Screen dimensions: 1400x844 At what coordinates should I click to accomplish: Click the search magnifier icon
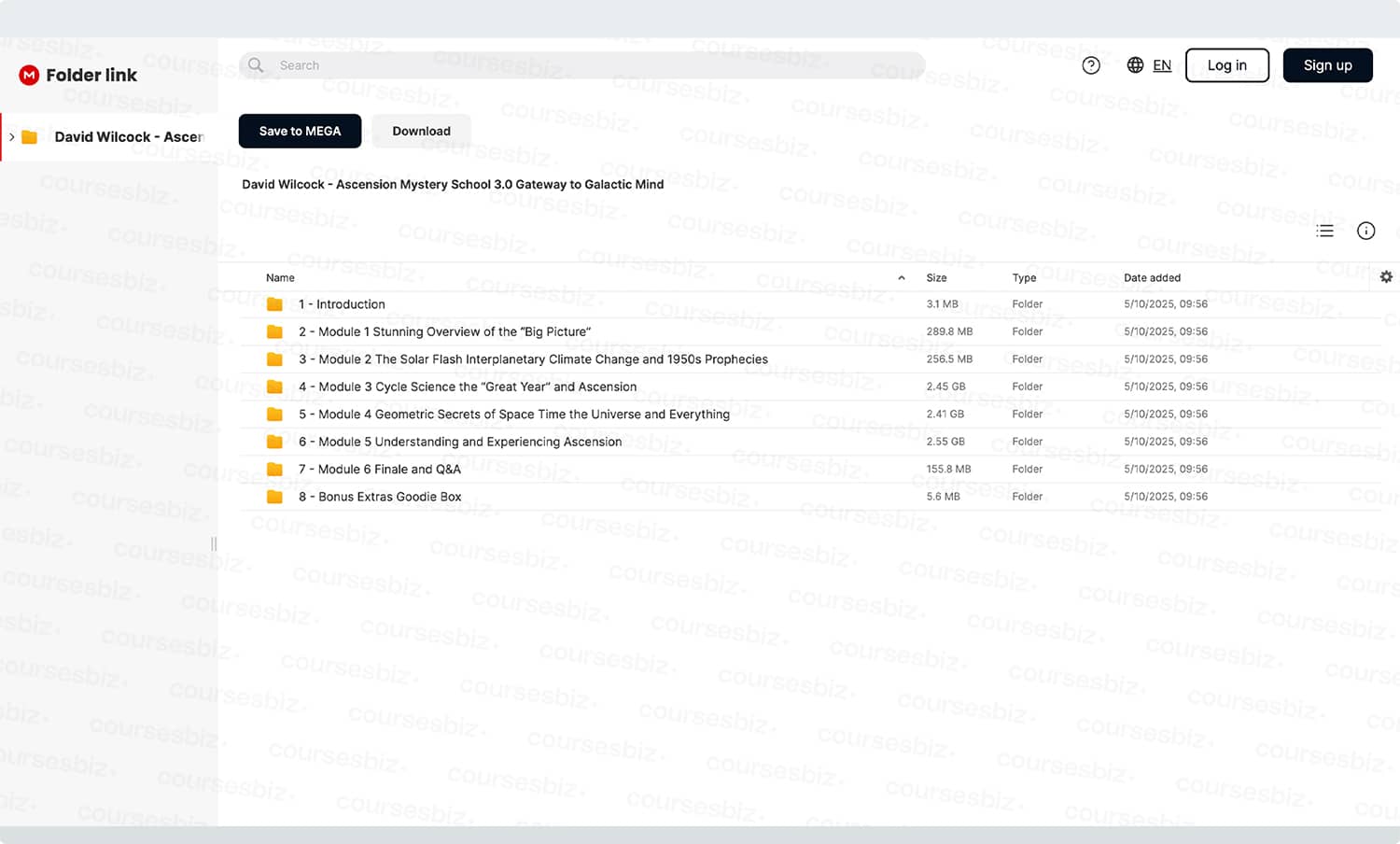coord(256,65)
